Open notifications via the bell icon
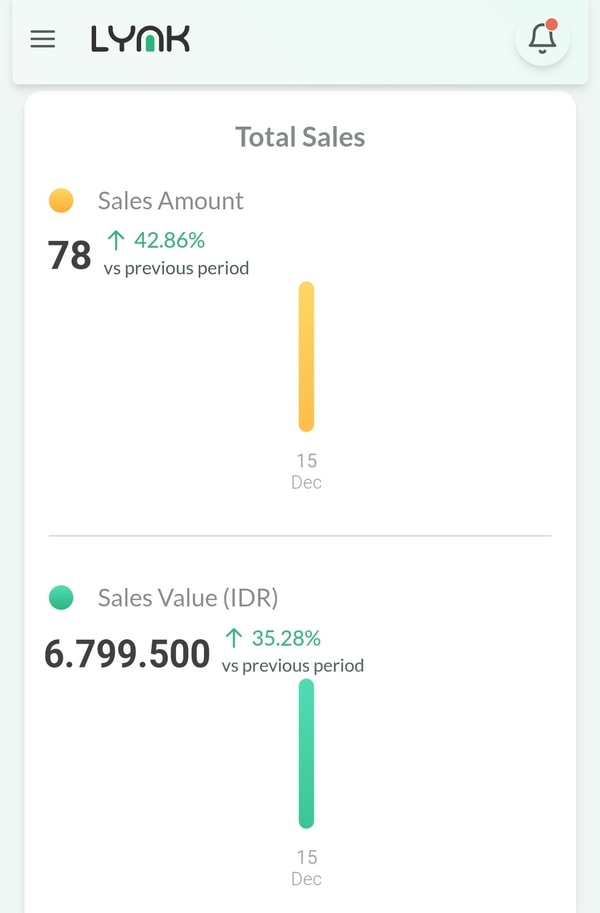This screenshot has height=913, width=600. [x=542, y=39]
